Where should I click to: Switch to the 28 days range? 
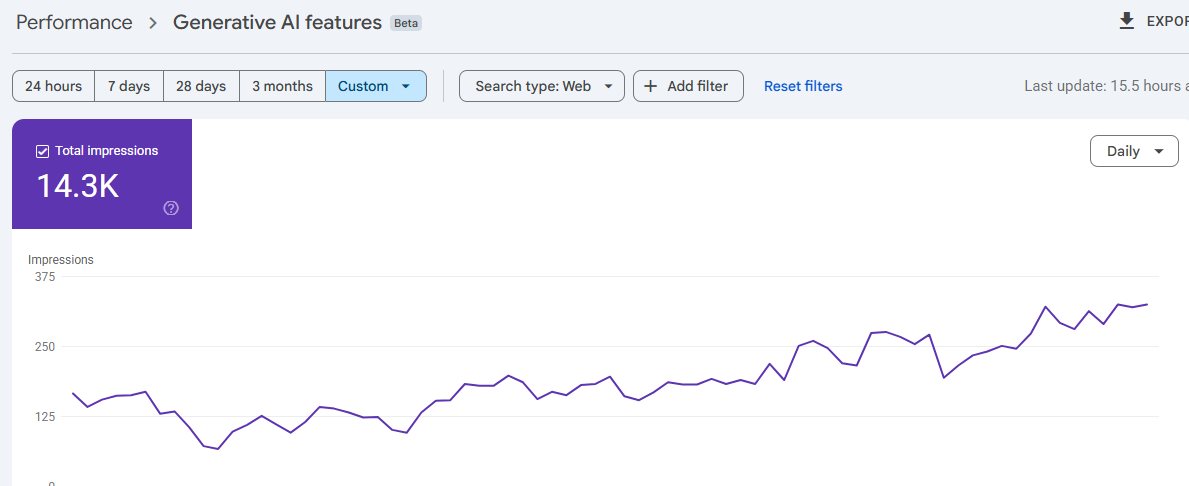201,86
